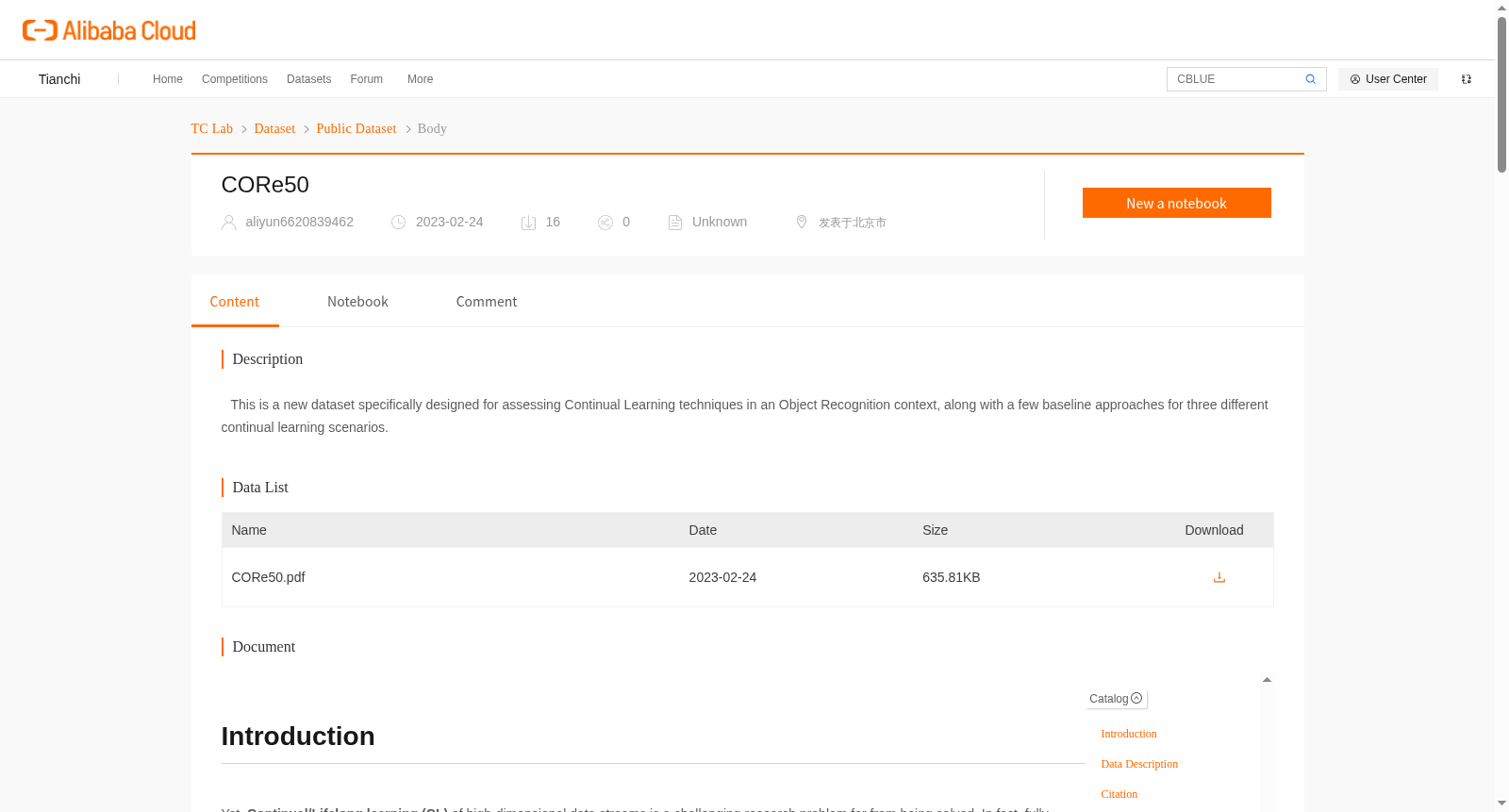Click the Size column header
Image resolution: width=1509 pixels, height=812 pixels.
(x=936, y=530)
